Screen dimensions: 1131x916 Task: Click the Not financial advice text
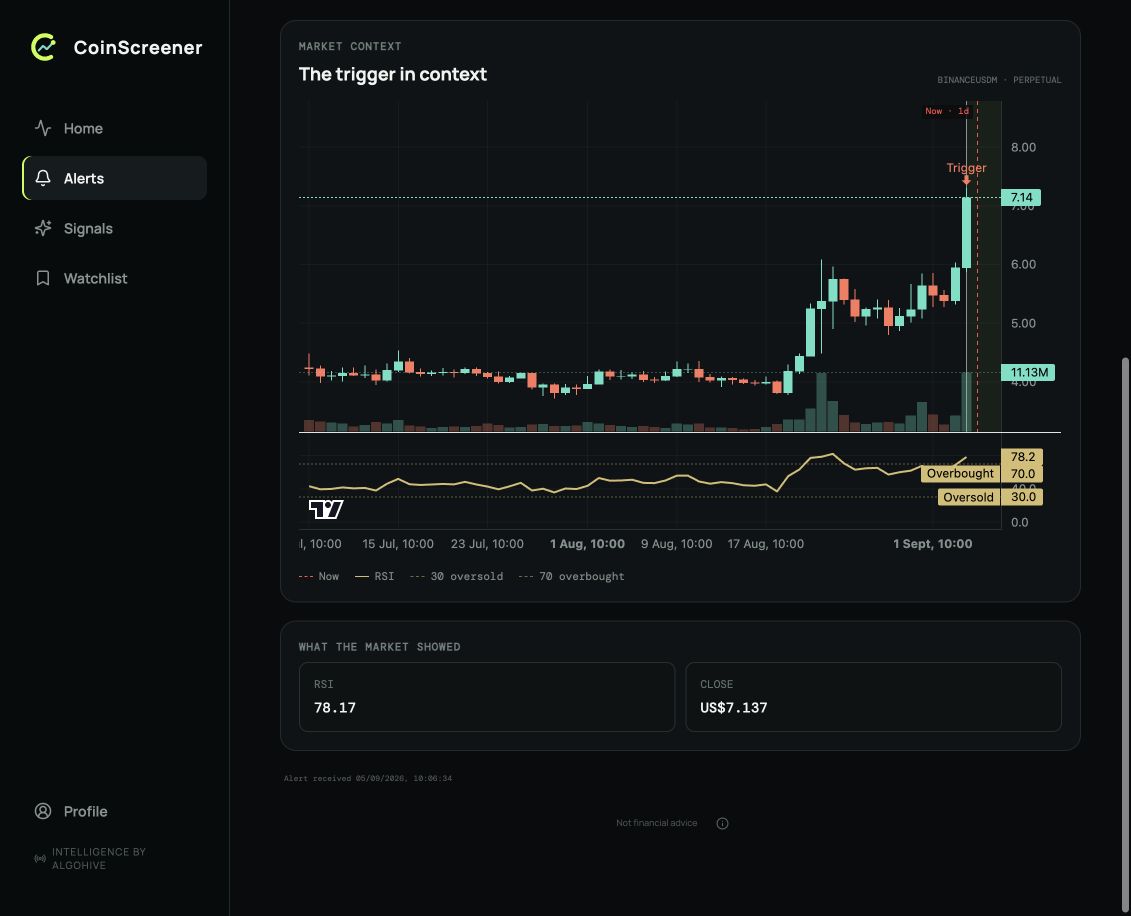click(656, 823)
